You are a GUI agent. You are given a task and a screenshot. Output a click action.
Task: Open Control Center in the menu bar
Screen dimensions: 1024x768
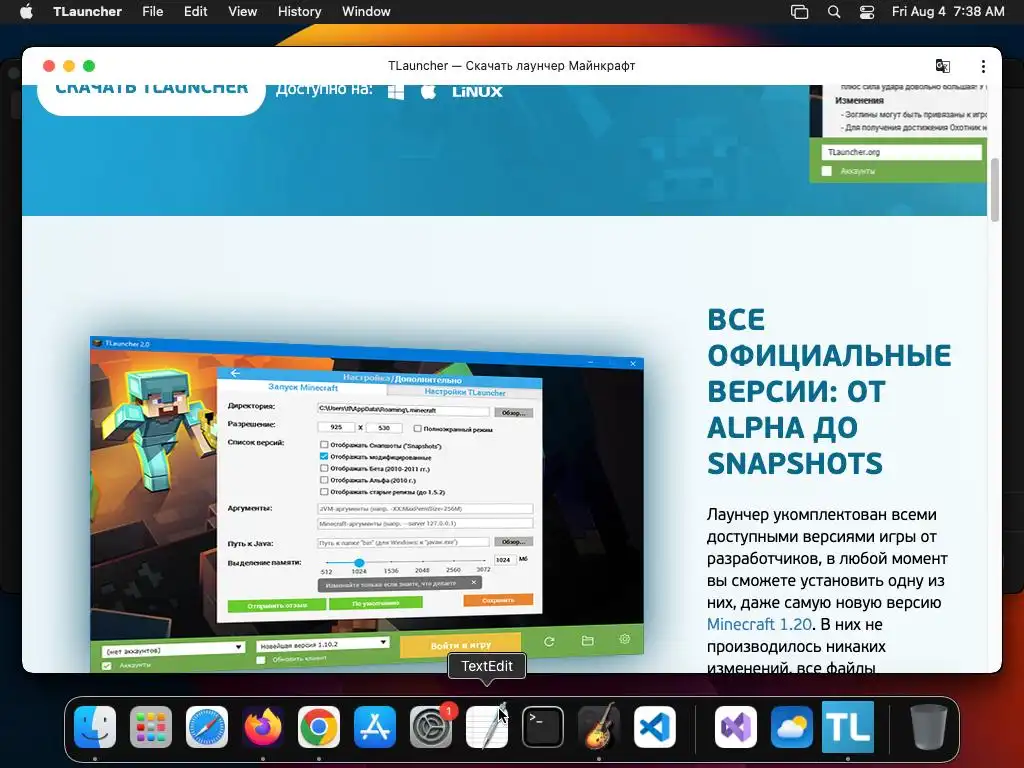coord(867,12)
